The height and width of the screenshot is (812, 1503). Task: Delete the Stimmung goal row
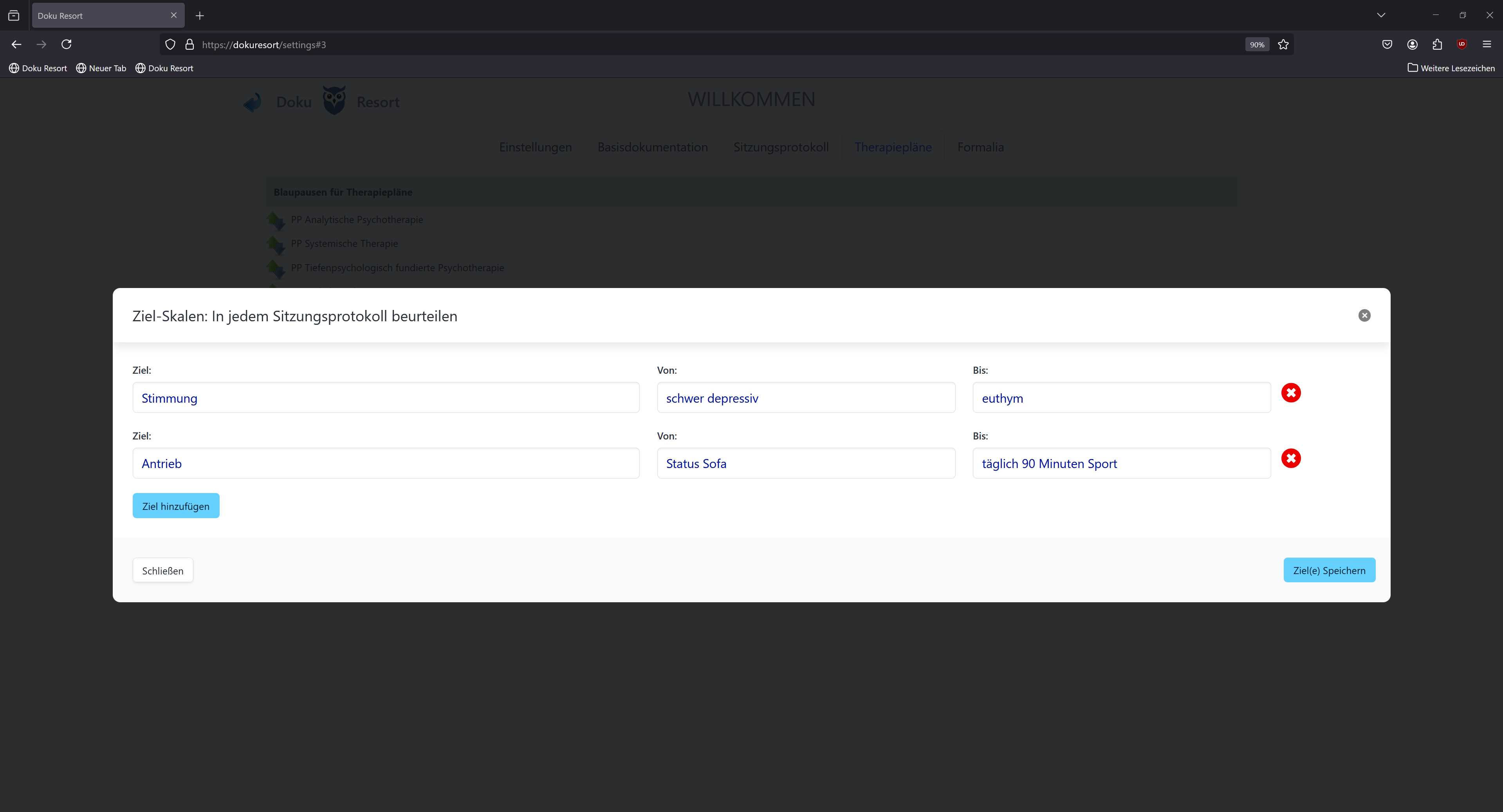coord(1291,392)
